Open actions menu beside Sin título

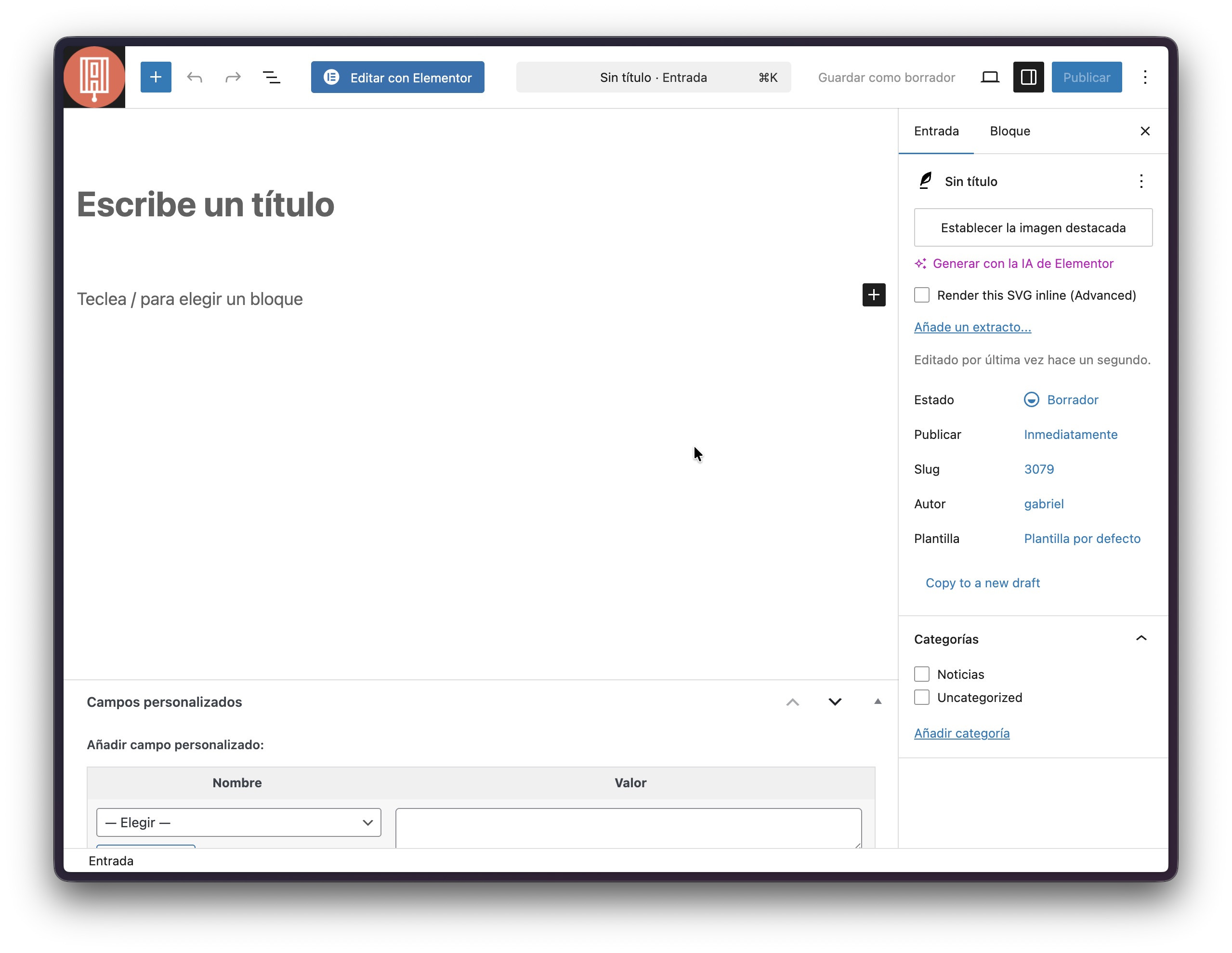(x=1140, y=181)
